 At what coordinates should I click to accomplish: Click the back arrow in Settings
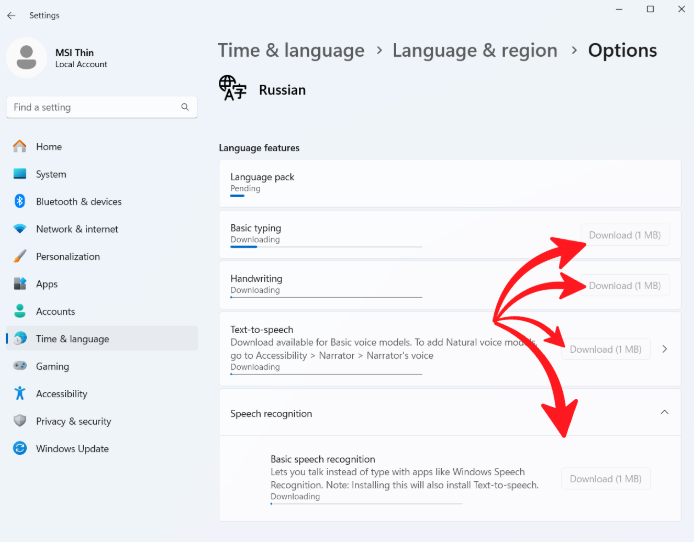point(11,15)
